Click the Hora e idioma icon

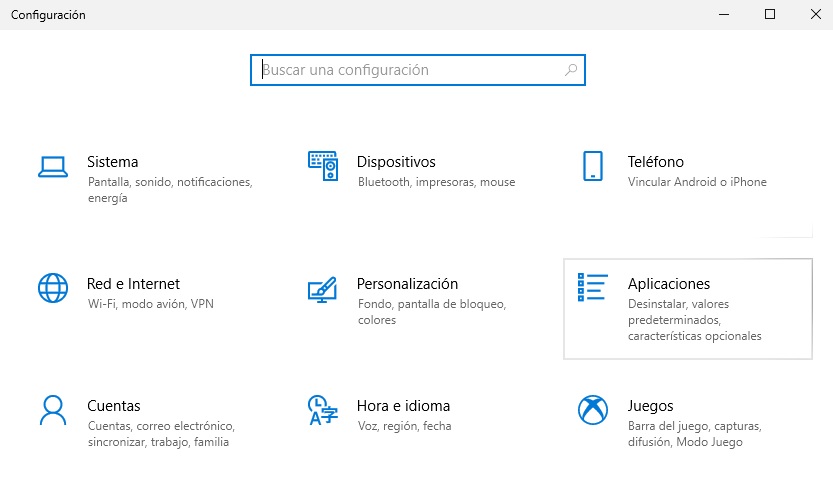(323, 410)
